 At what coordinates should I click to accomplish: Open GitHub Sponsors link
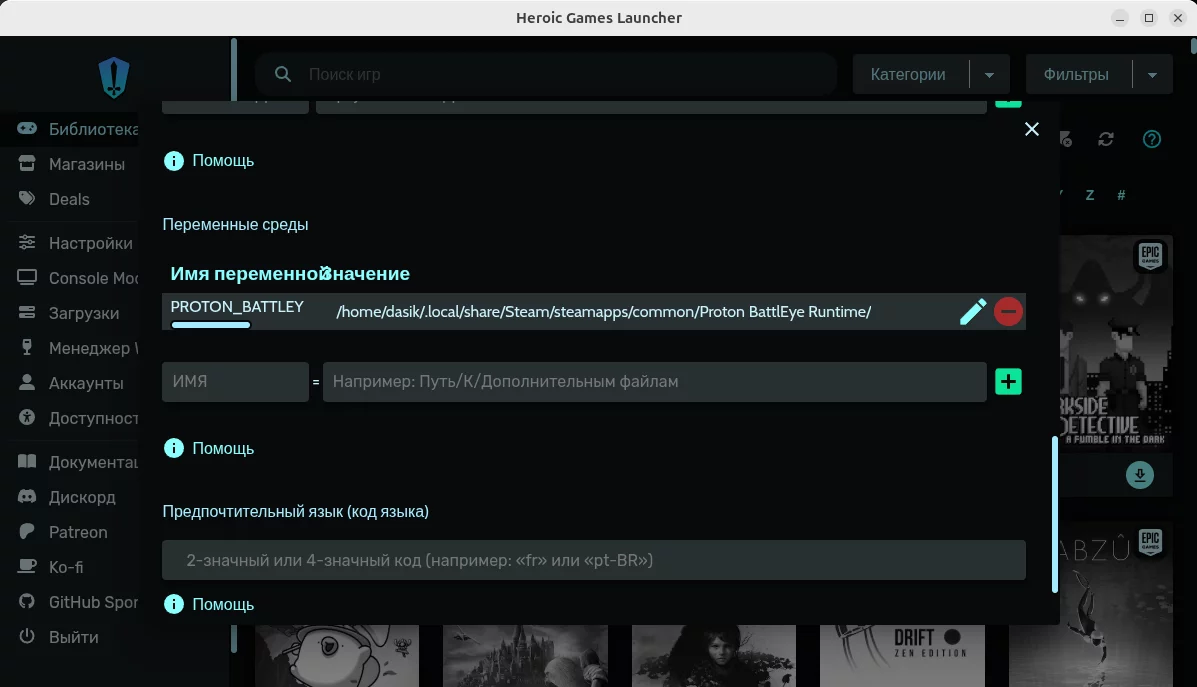[77, 603]
